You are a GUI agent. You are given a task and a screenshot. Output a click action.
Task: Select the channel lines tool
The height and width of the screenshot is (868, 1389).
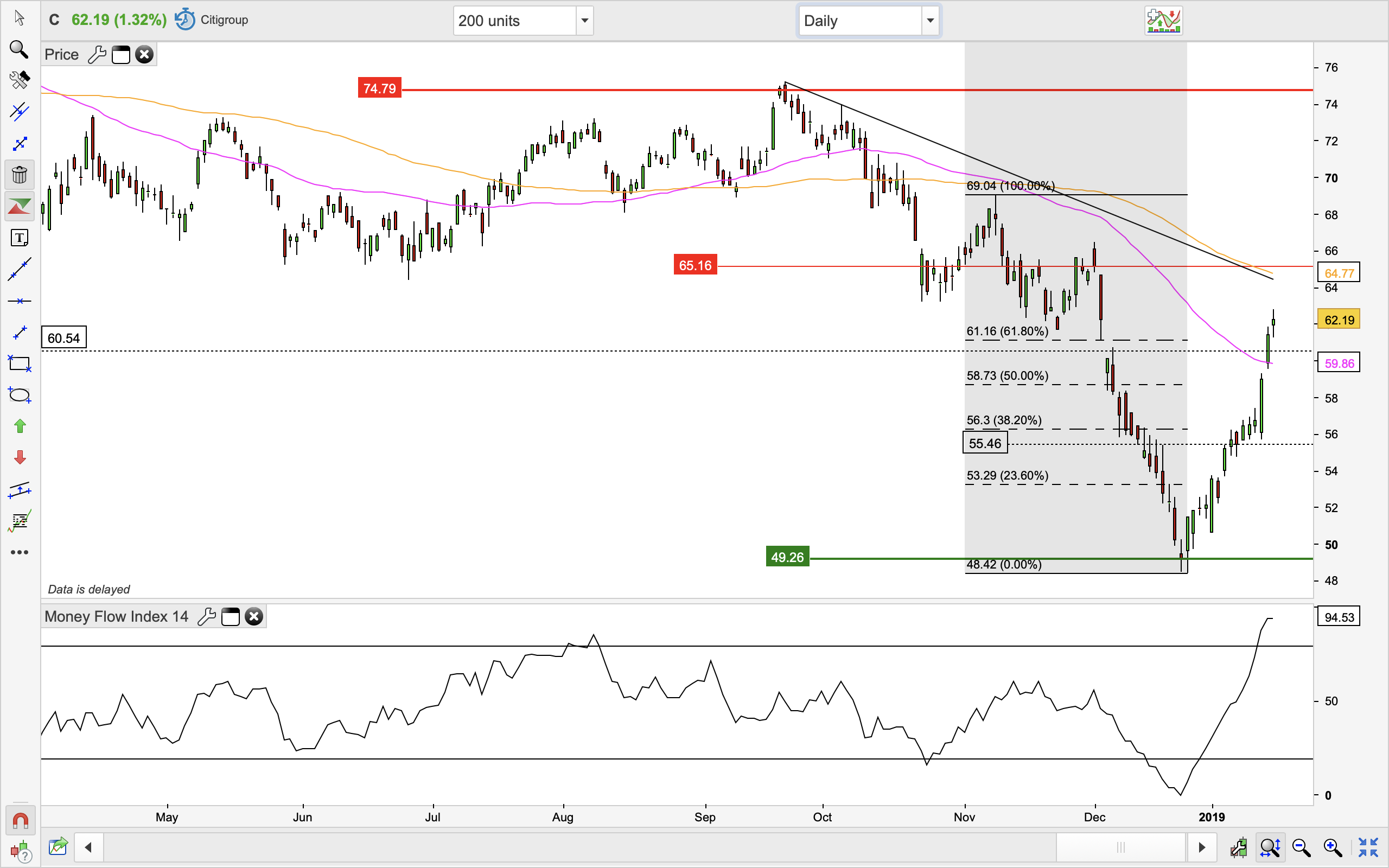20,489
